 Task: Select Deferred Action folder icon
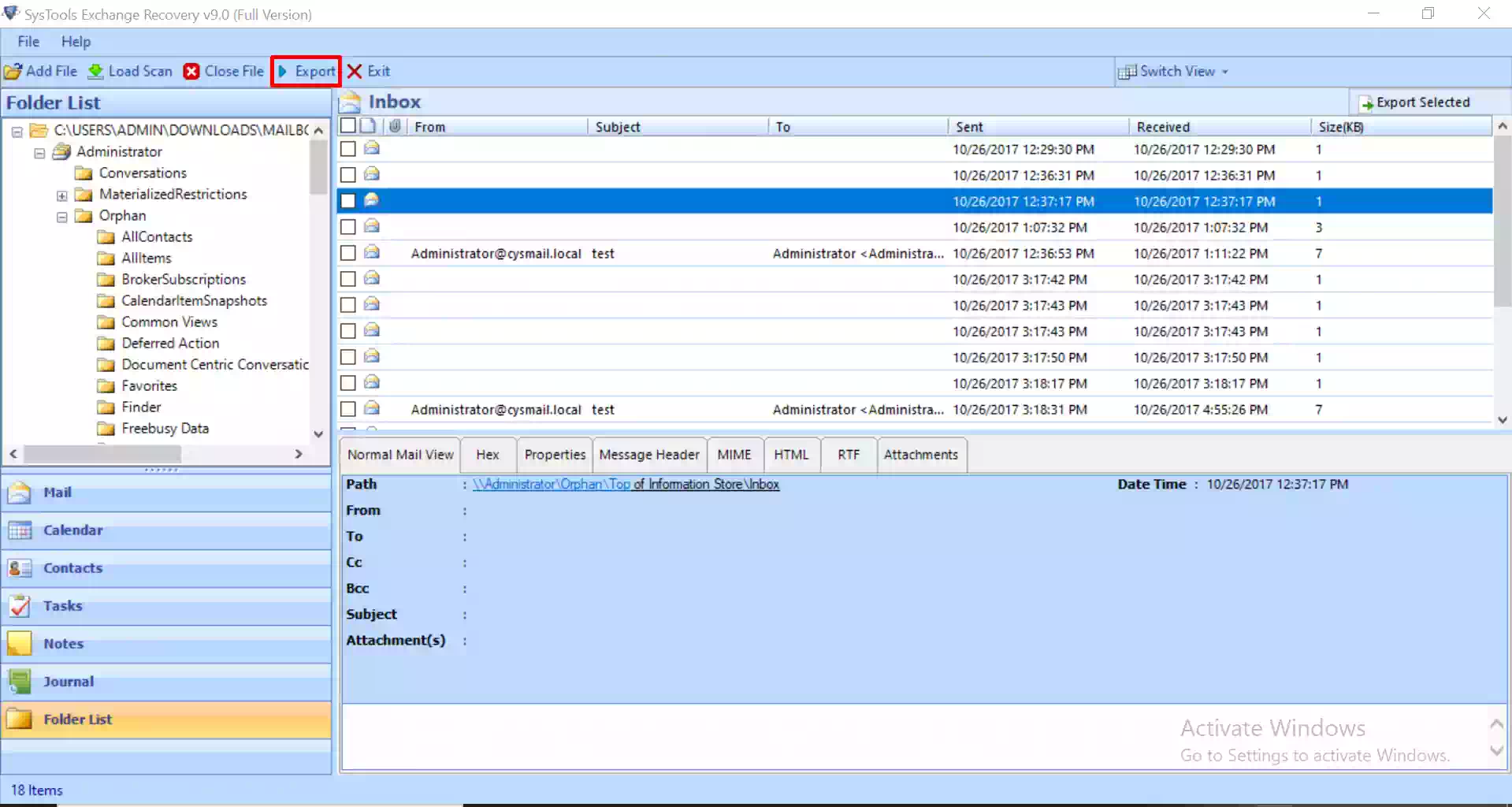[x=106, y=344]
